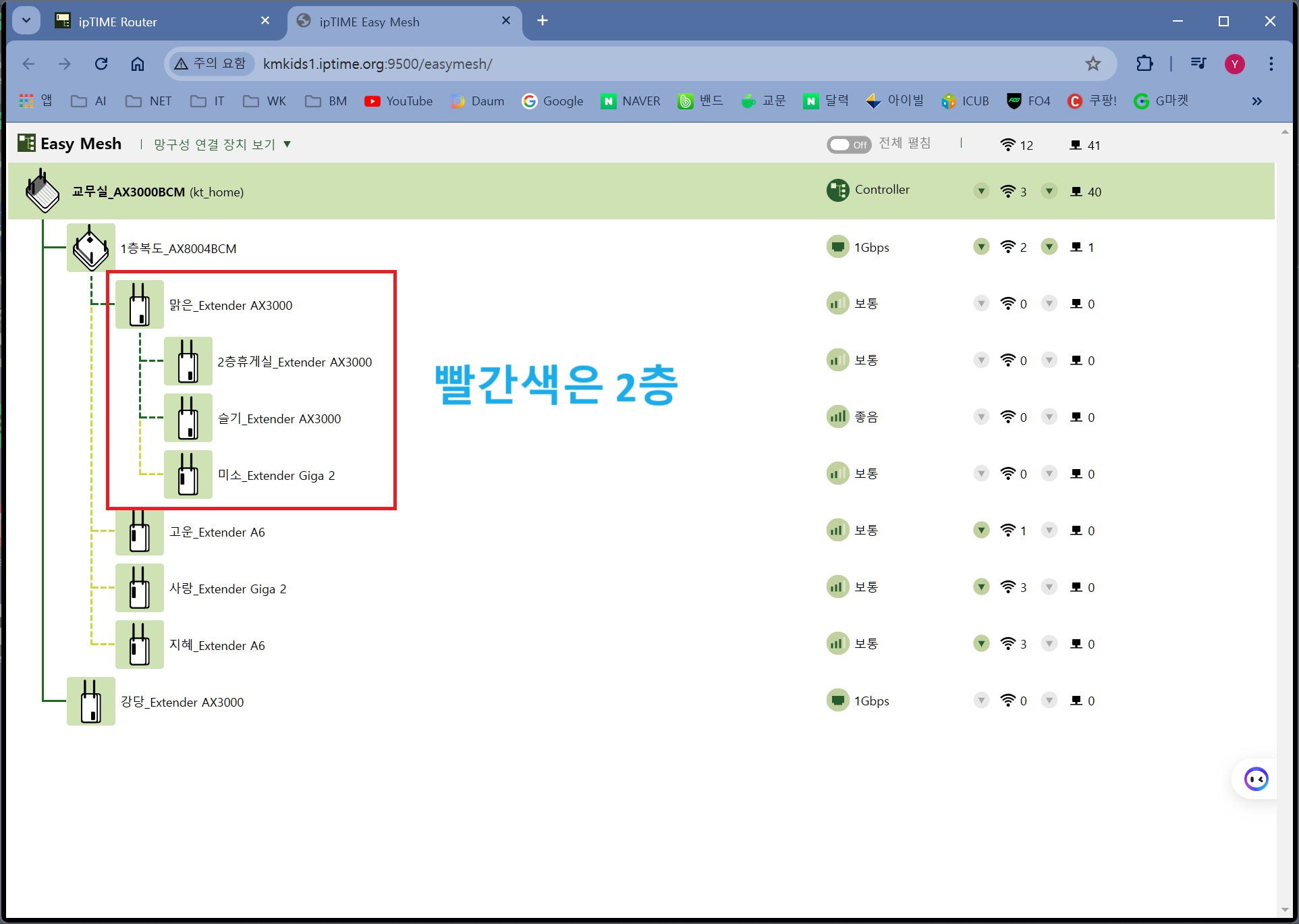The image size is (1299, 924).
Task: Click the signal strength icon for 슬기_Extender
Action: pos(837,416)
